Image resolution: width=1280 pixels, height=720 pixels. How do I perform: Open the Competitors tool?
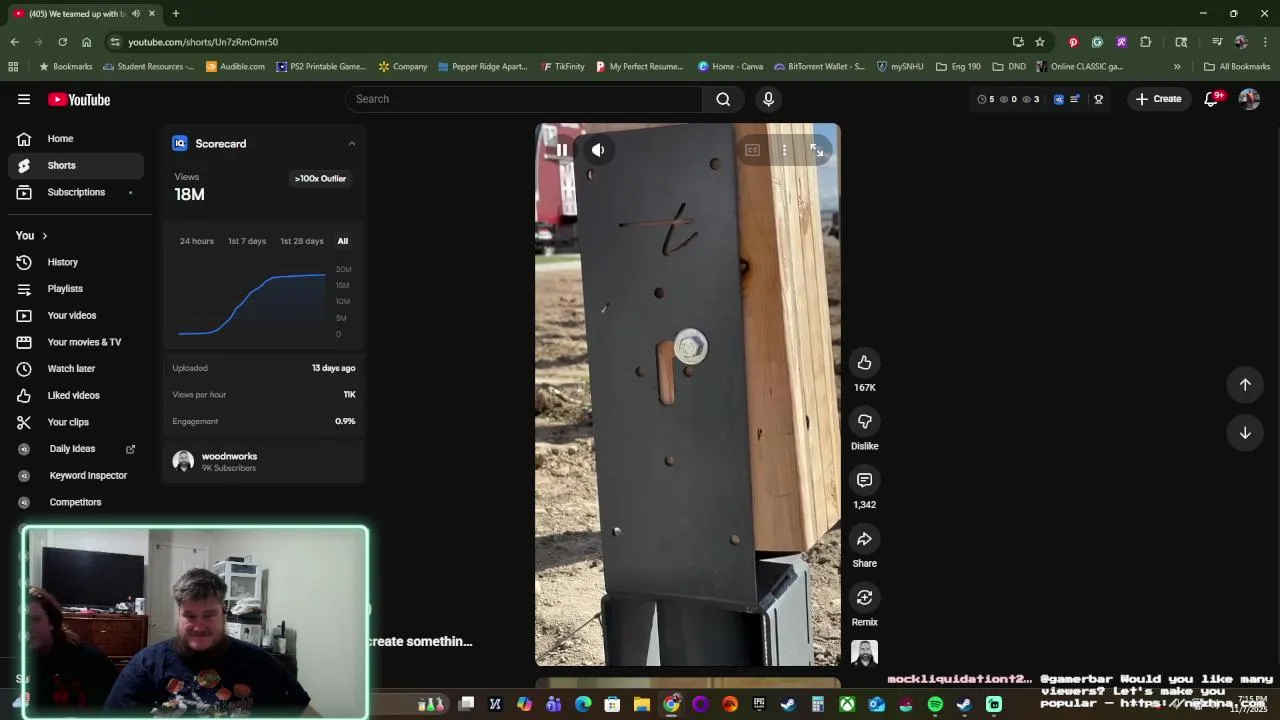(76, 502)
